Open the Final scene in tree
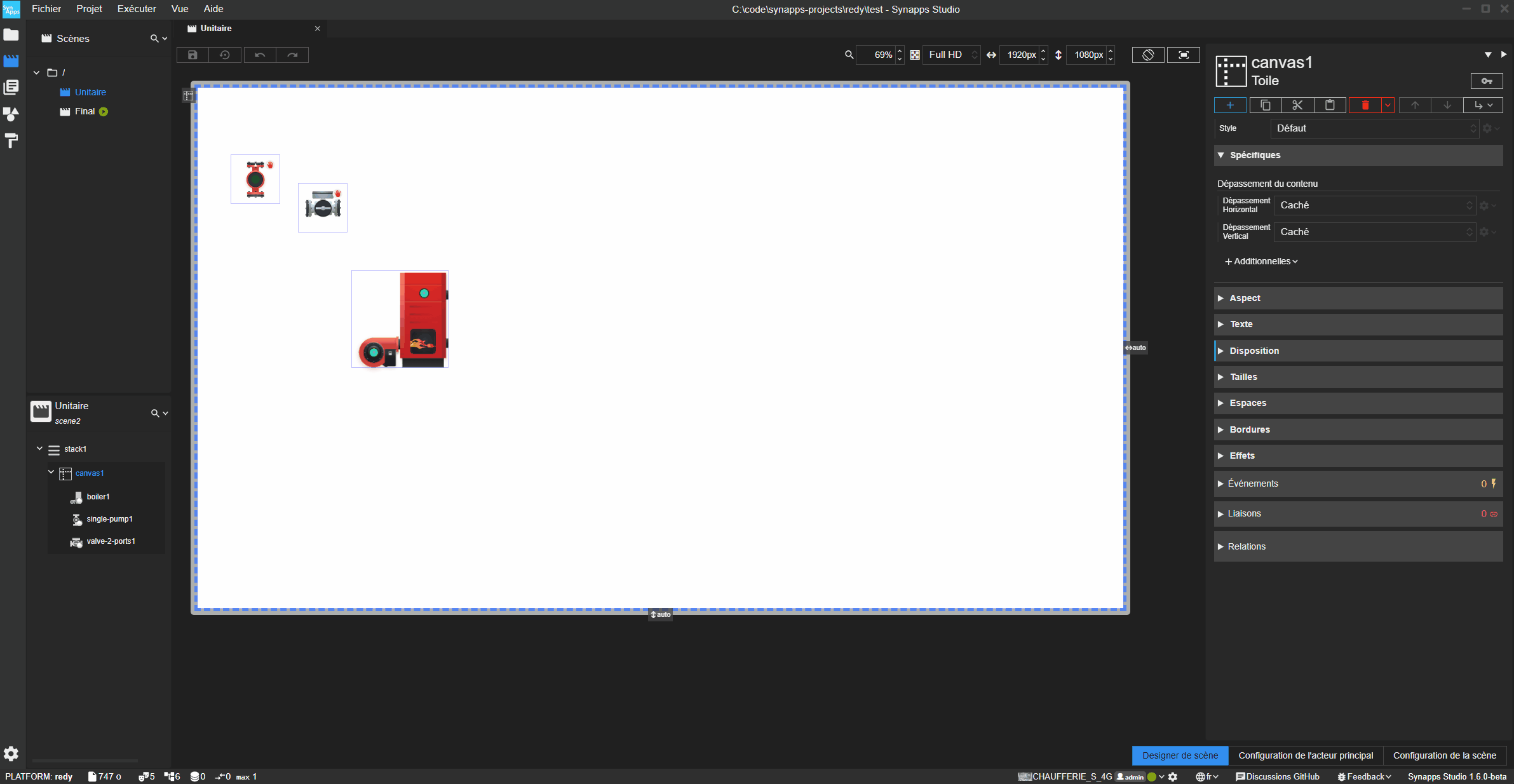Viewport: 1514px width, 784px height. (x=84, y=111)
